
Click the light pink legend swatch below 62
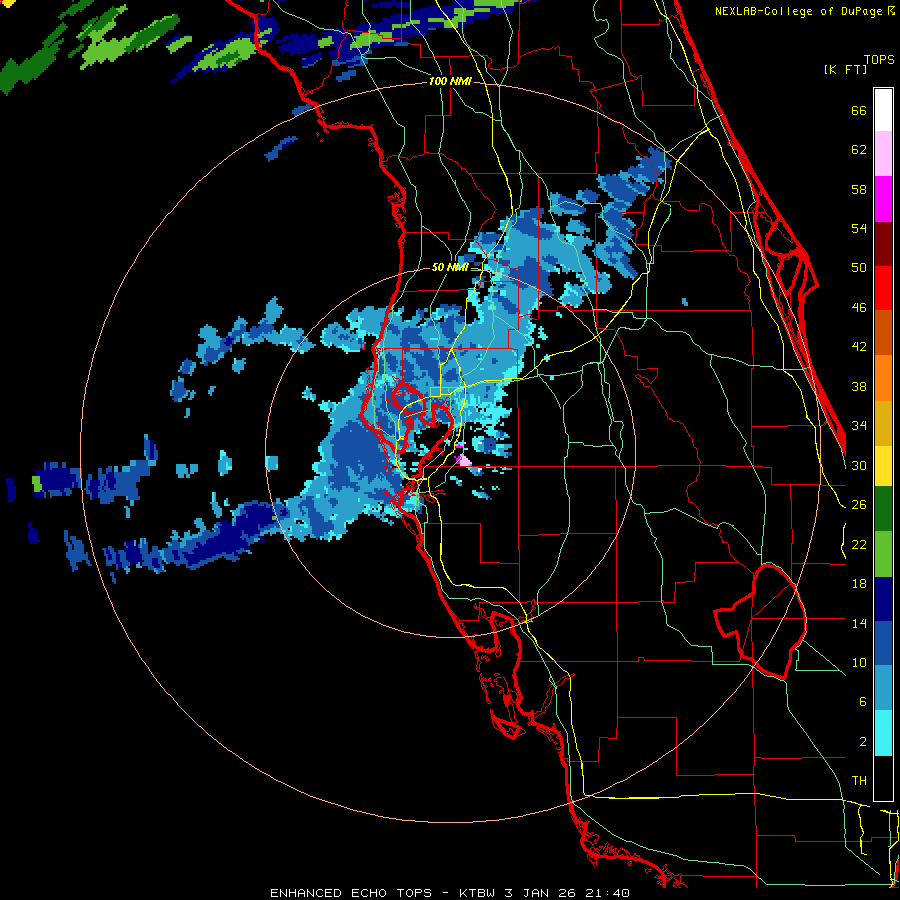(883, 153)
